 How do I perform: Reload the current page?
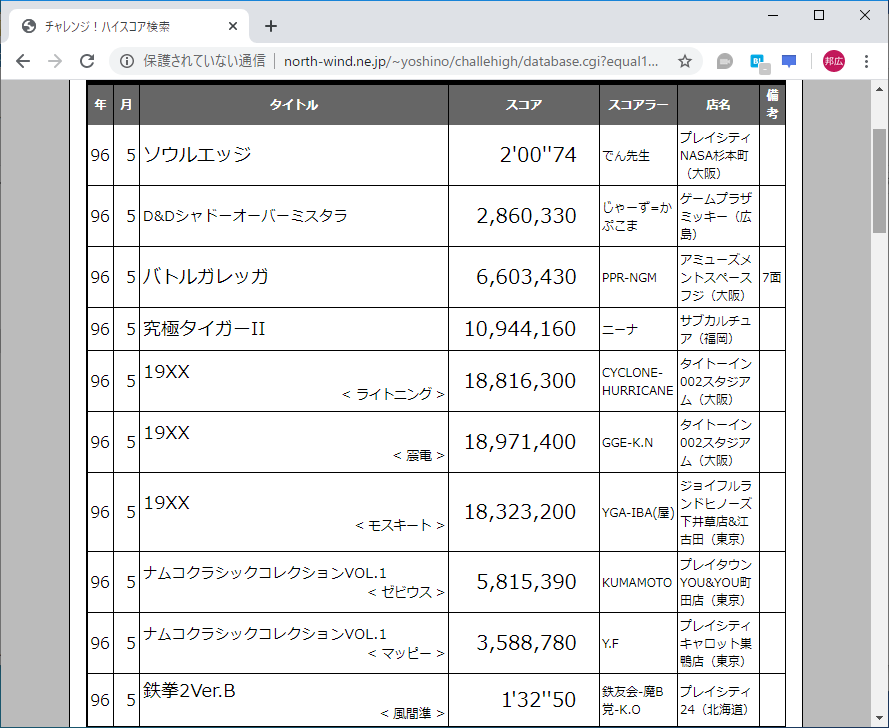[87, 61]
